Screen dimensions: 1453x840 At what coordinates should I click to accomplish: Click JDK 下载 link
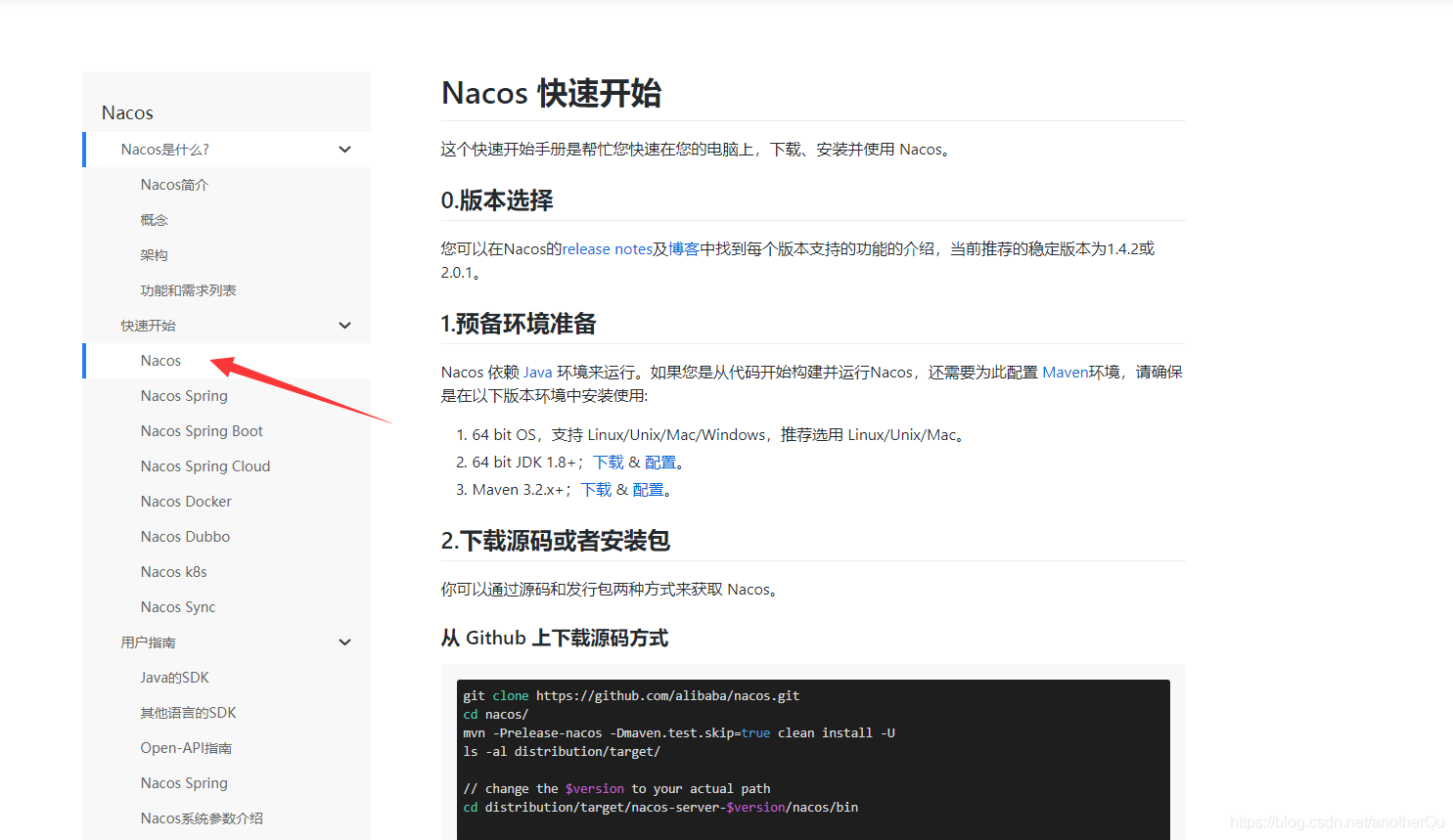(x=609, y=463)
